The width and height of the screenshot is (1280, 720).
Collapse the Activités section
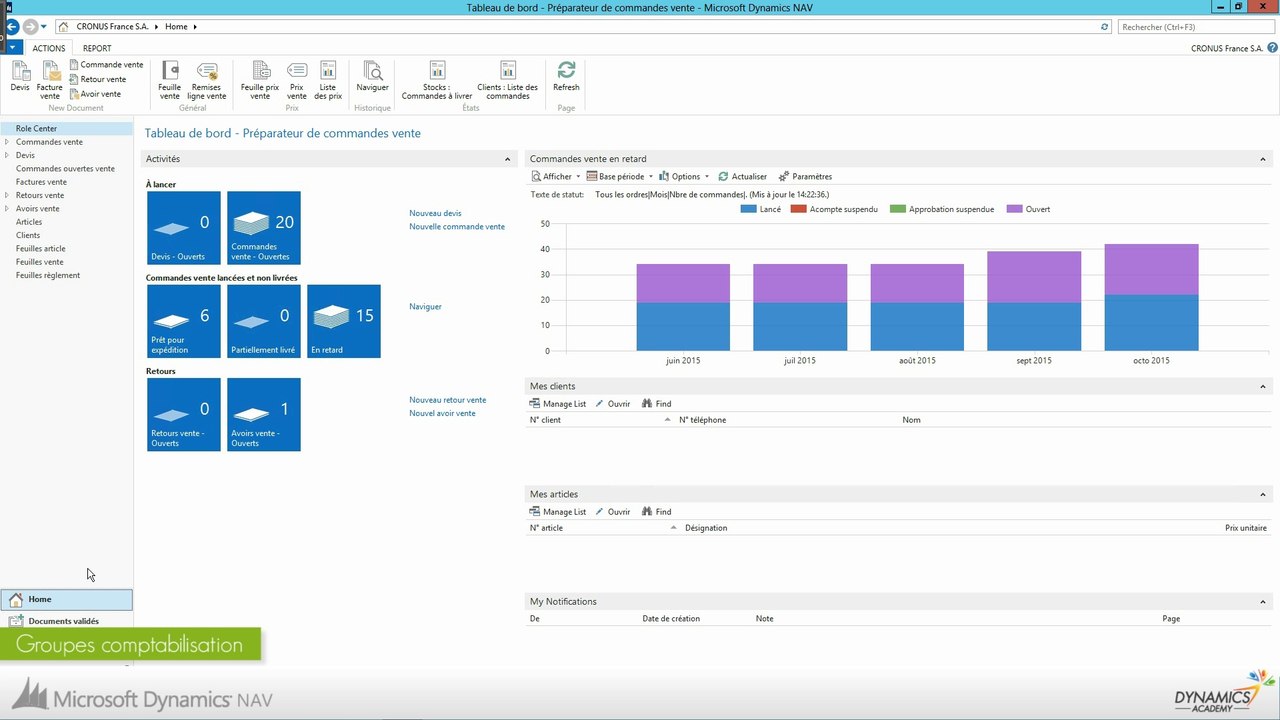(508, 159)
